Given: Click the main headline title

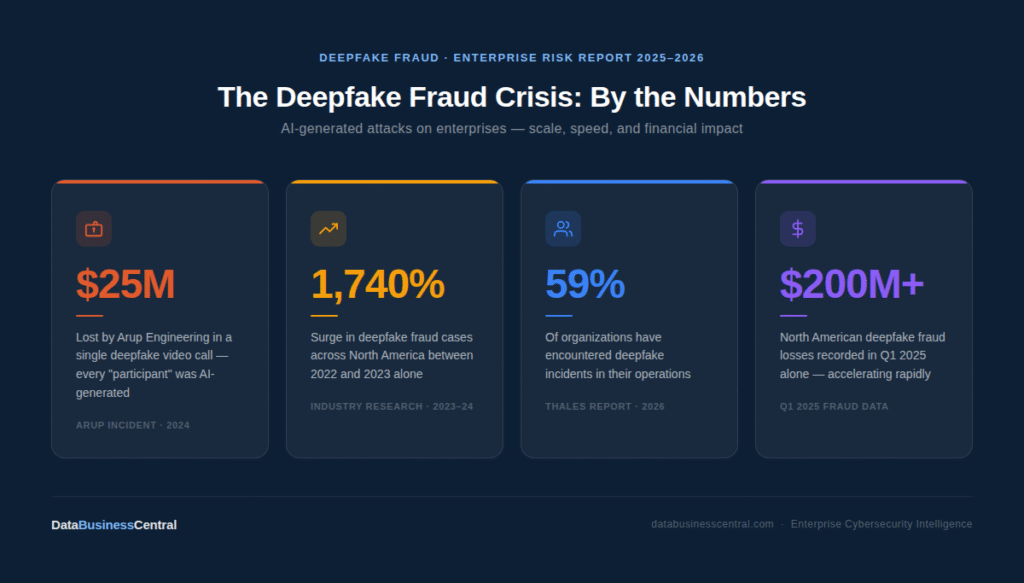Looking at the screenshot, I should tap(512, 97).
